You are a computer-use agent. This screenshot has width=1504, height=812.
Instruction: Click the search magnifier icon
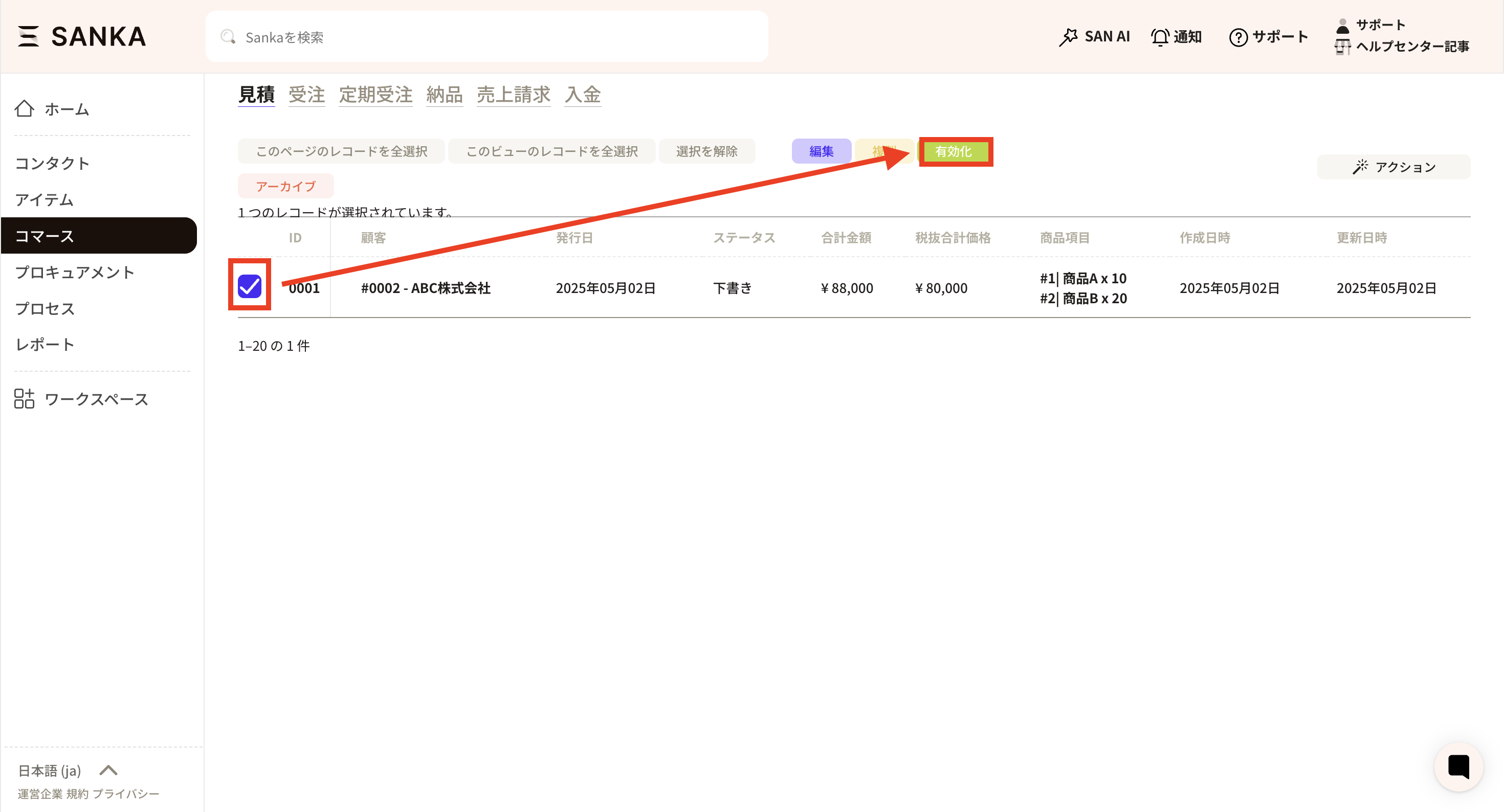(228, 37)
